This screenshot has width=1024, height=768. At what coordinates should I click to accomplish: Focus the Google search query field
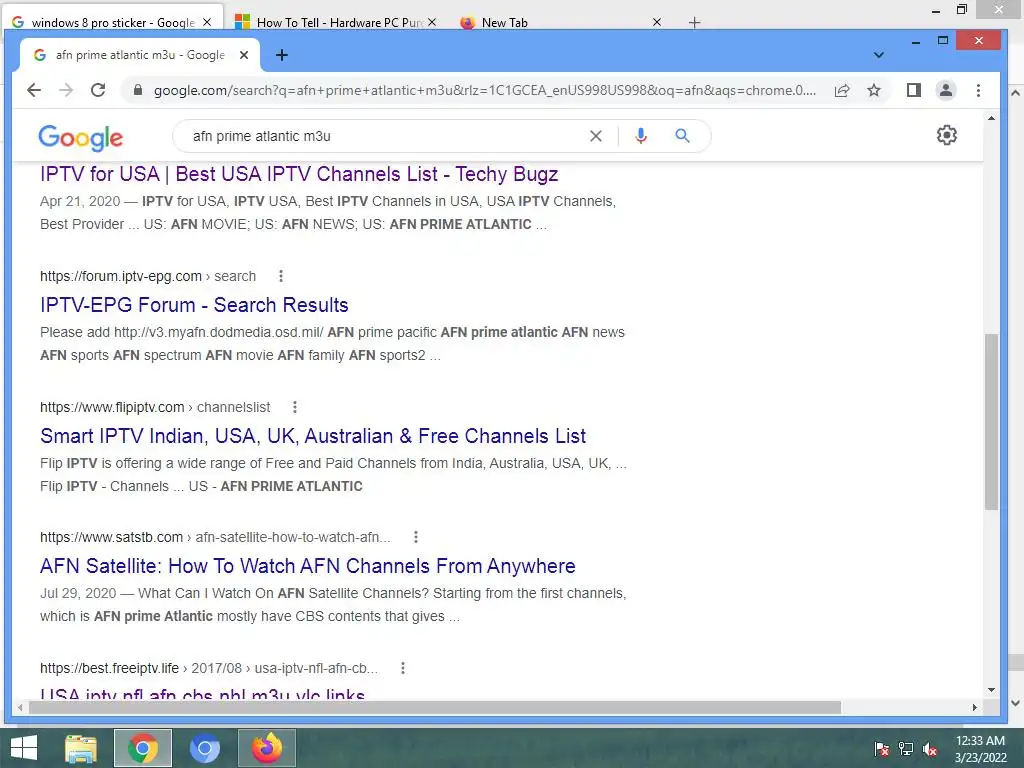[385, 136]
